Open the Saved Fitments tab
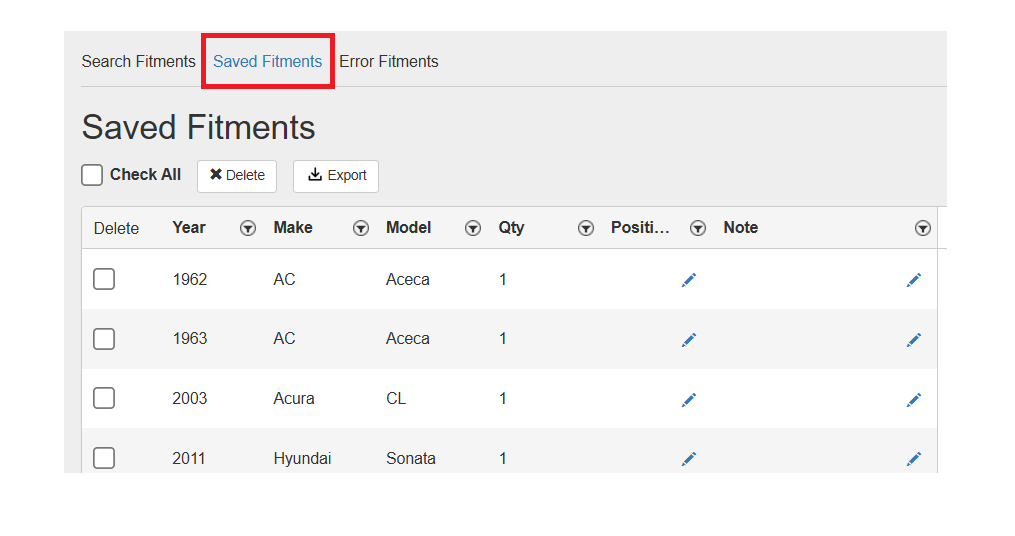The width and height of the screenshot is (1015, 536). point(267,61)
